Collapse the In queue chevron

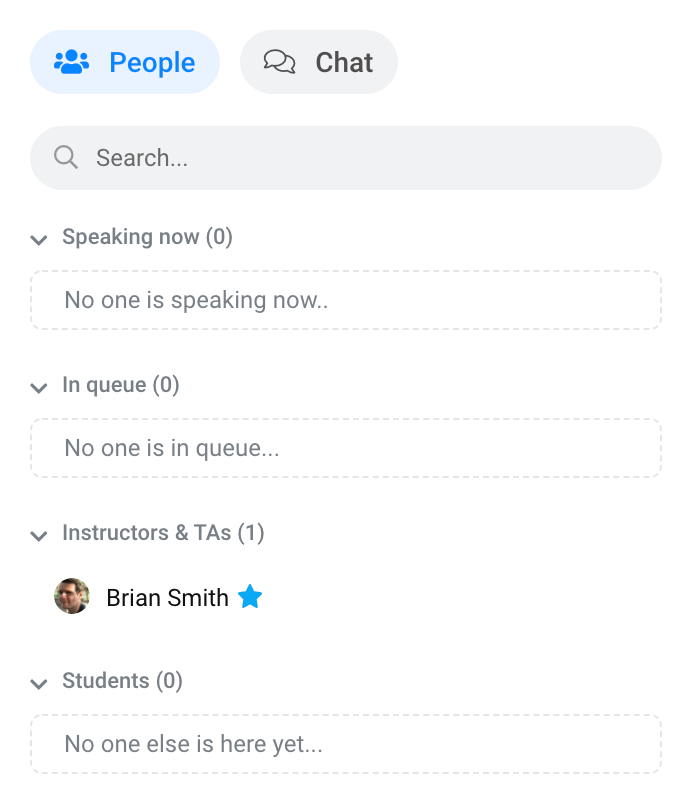coord(39,387)
